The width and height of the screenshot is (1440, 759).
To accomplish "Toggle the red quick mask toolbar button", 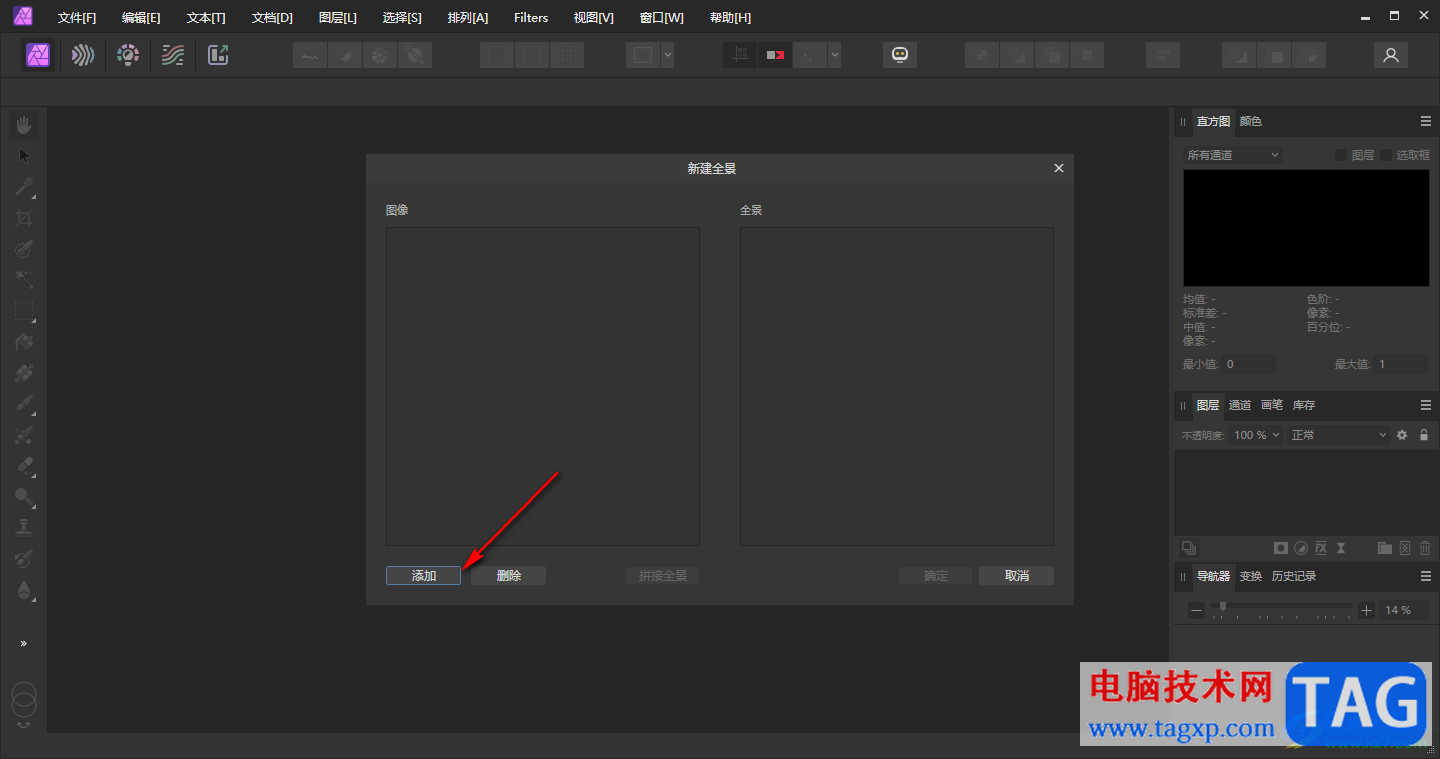I will (x=775, y=55).
